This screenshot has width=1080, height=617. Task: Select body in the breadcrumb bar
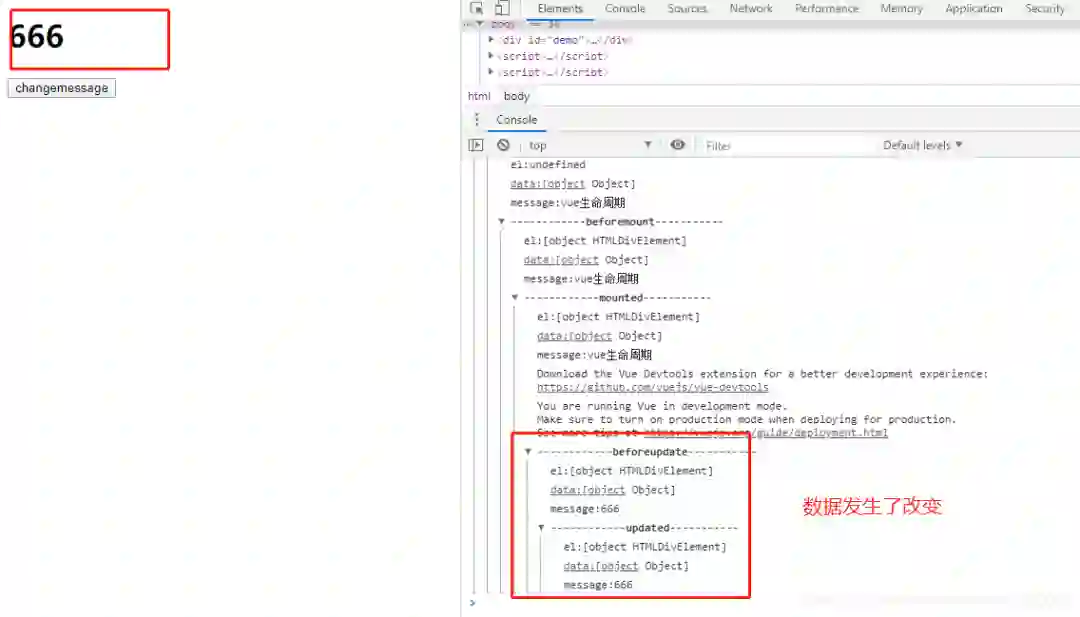[x=517, y=96]
